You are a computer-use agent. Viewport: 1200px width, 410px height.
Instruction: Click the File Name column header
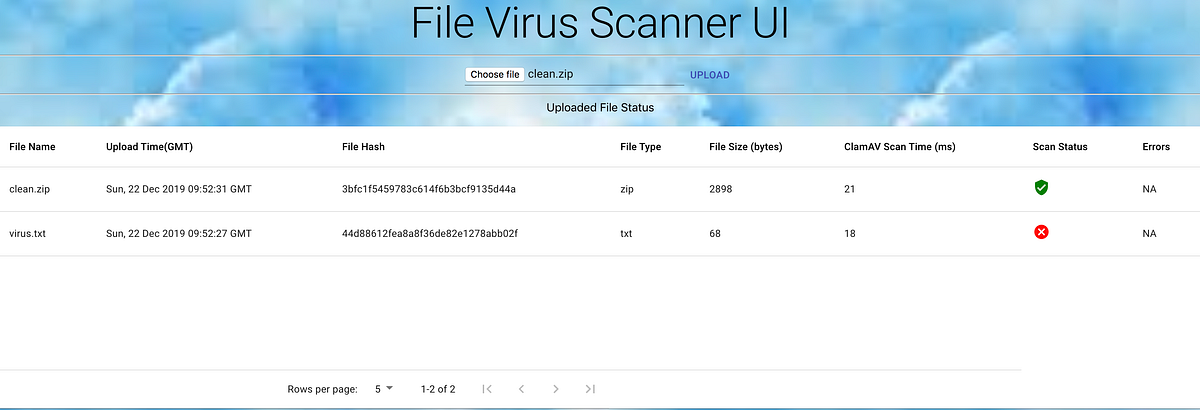(32, 147)
